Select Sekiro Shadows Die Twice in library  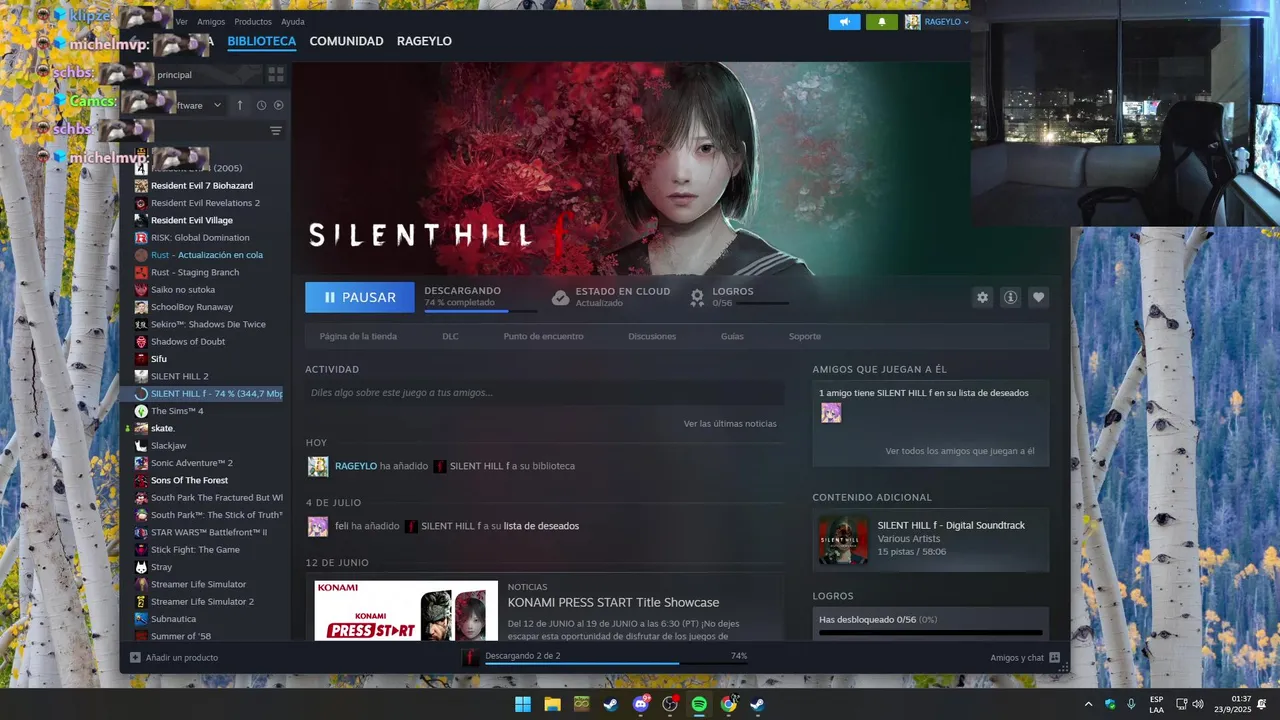click(x=208, y=324)
